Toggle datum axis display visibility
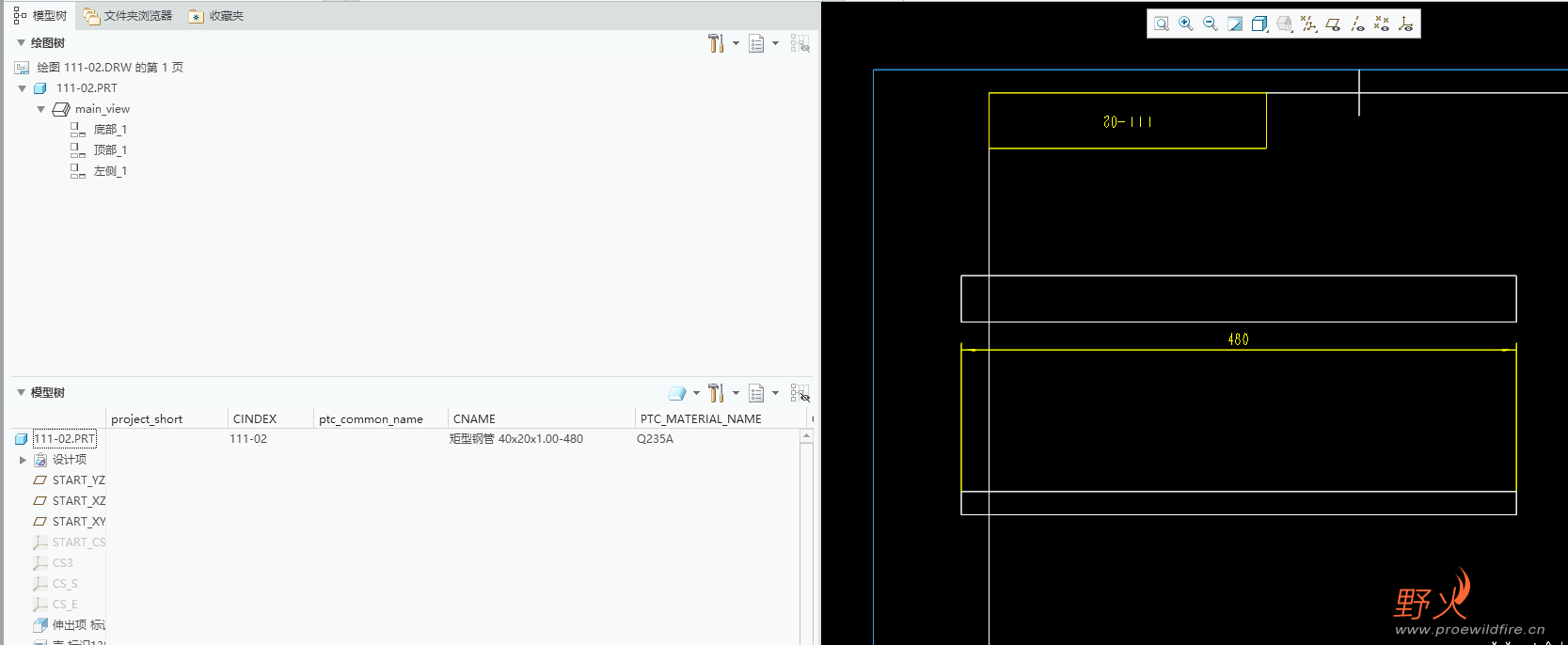Screen dimensions: 1568x645 [x=1357, y=24]
